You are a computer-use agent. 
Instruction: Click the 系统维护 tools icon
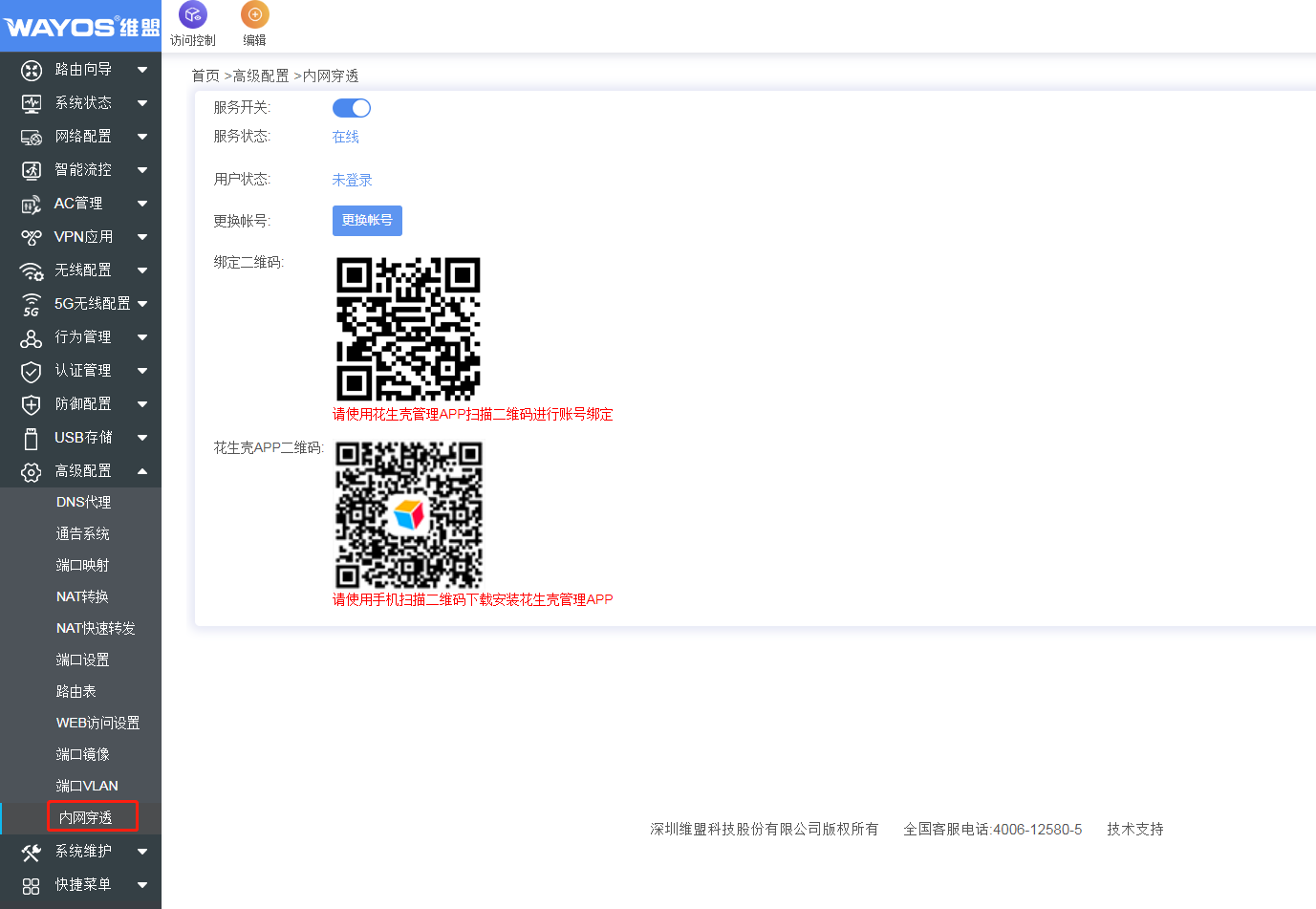click(32, 852)
